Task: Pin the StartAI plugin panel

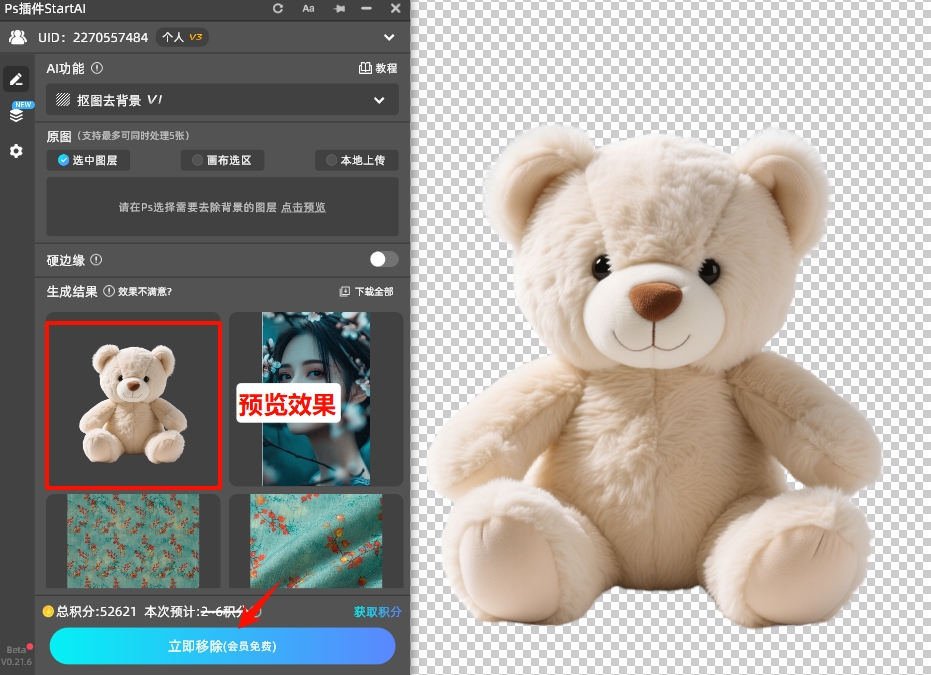Action: click(339, 8)
